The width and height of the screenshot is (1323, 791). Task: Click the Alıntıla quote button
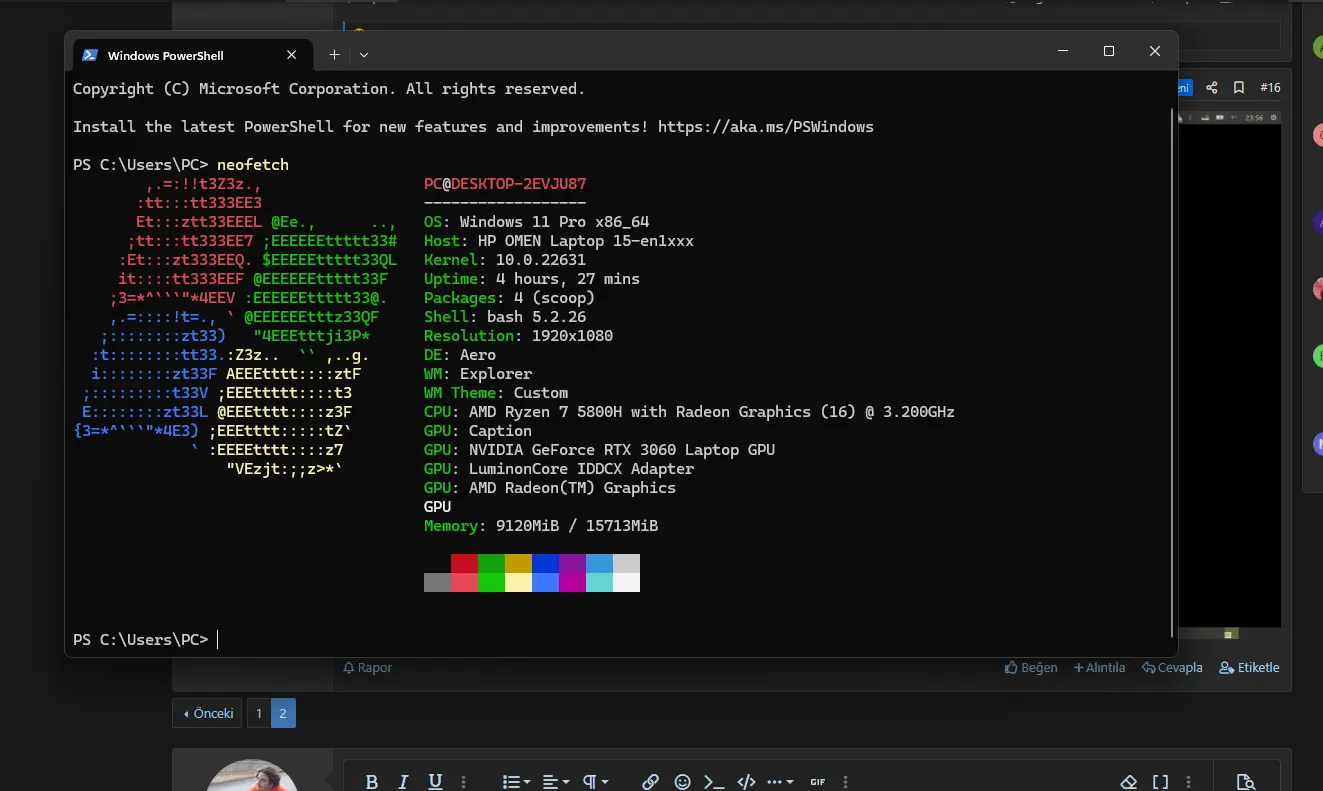[x=1099, y=667]
